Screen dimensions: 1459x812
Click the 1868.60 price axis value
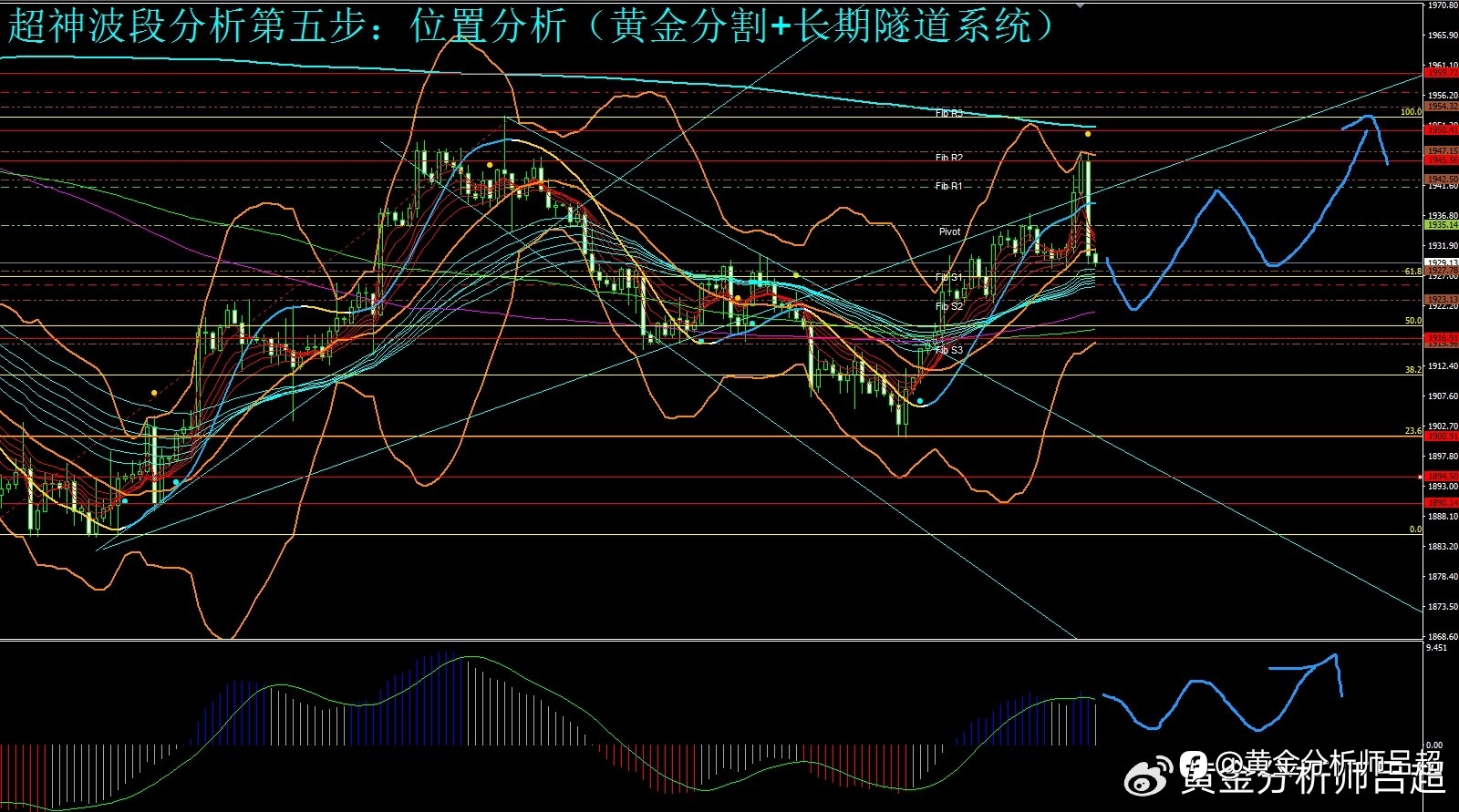1443,636
